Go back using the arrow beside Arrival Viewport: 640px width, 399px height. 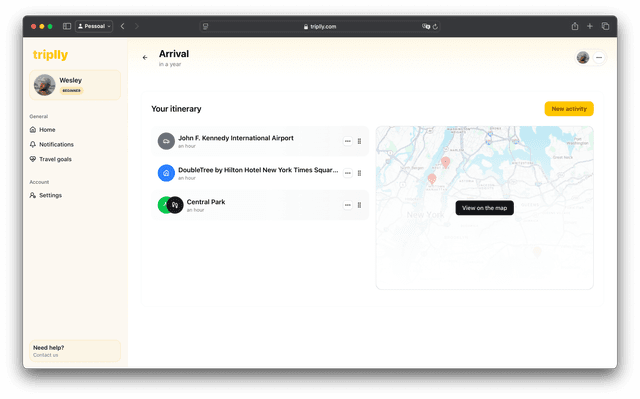[x=145, y=58]
